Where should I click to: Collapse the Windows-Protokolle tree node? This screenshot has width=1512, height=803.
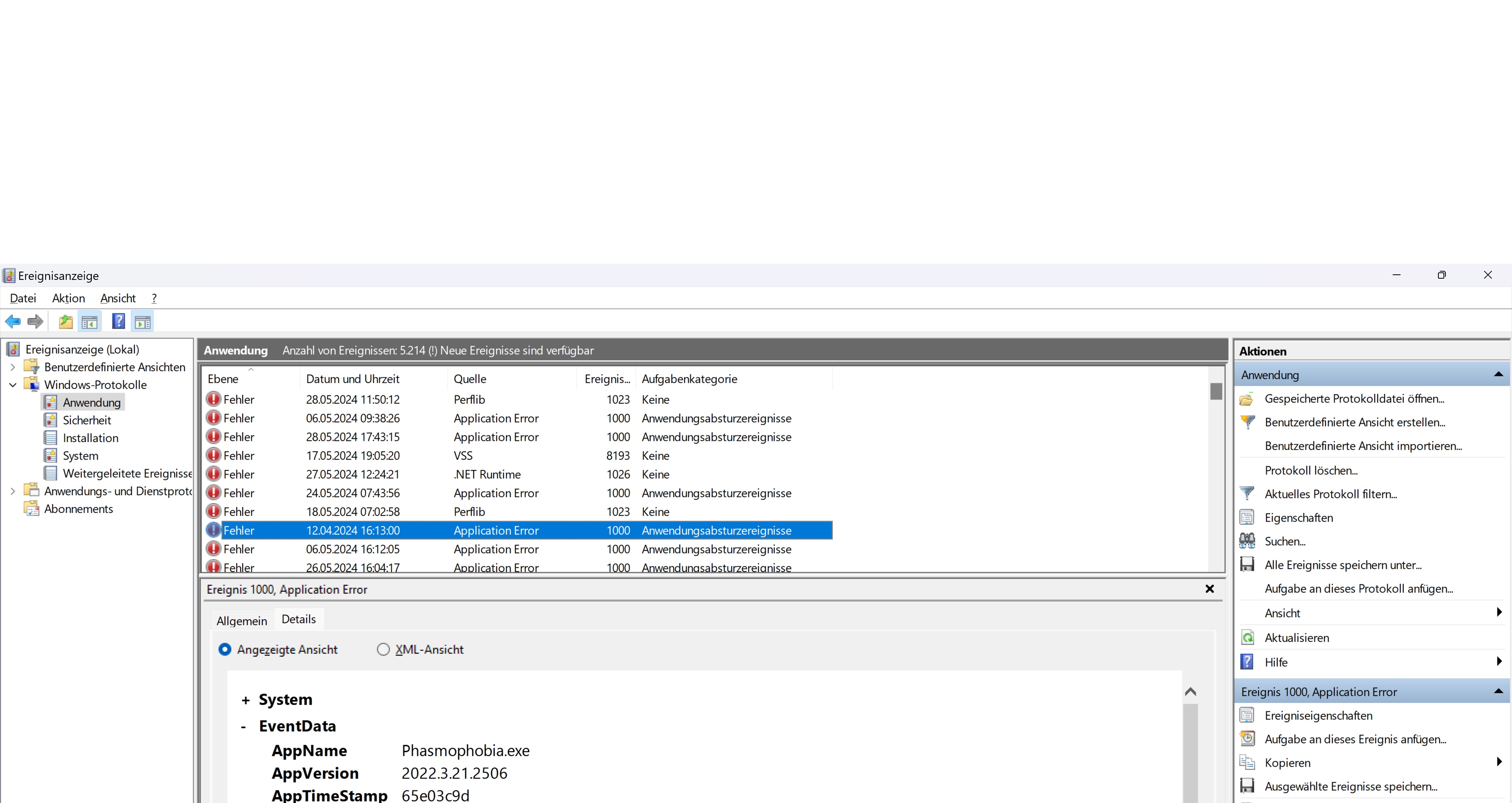point(13,385)
